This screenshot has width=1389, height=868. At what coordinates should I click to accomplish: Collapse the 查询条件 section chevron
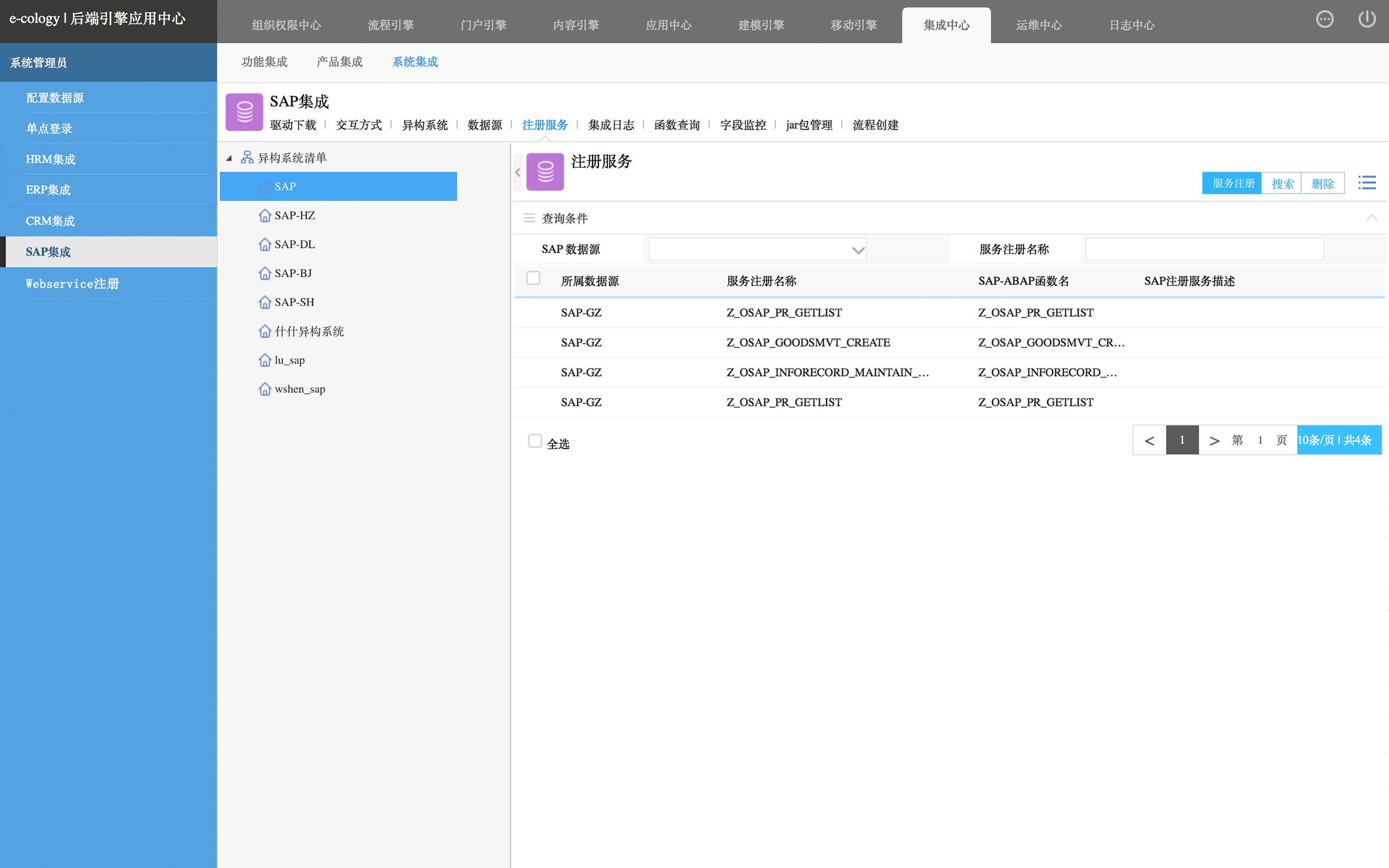pyautogui.click(x=1371, y=218)
